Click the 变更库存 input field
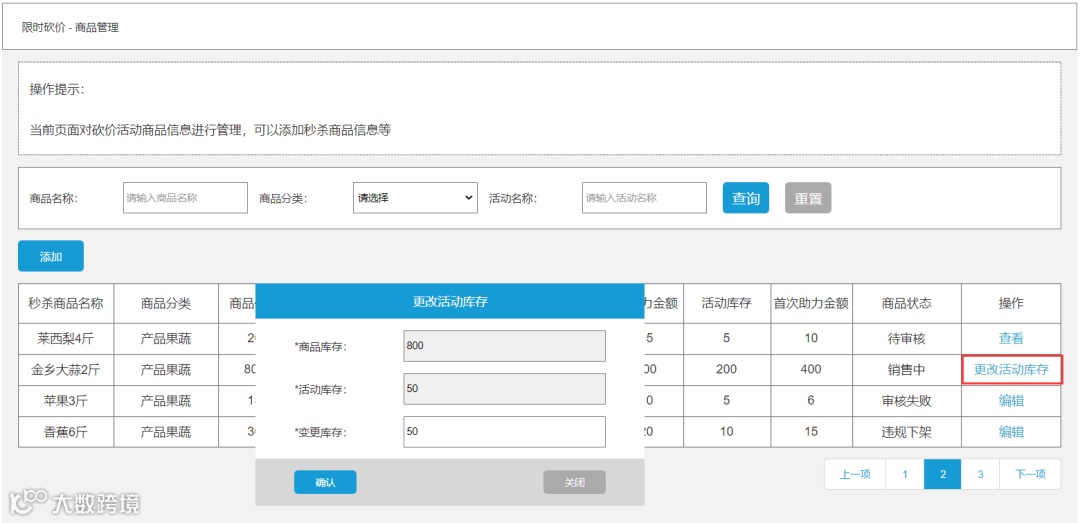Screen dimensions: 1080x523 pos(504,432)
